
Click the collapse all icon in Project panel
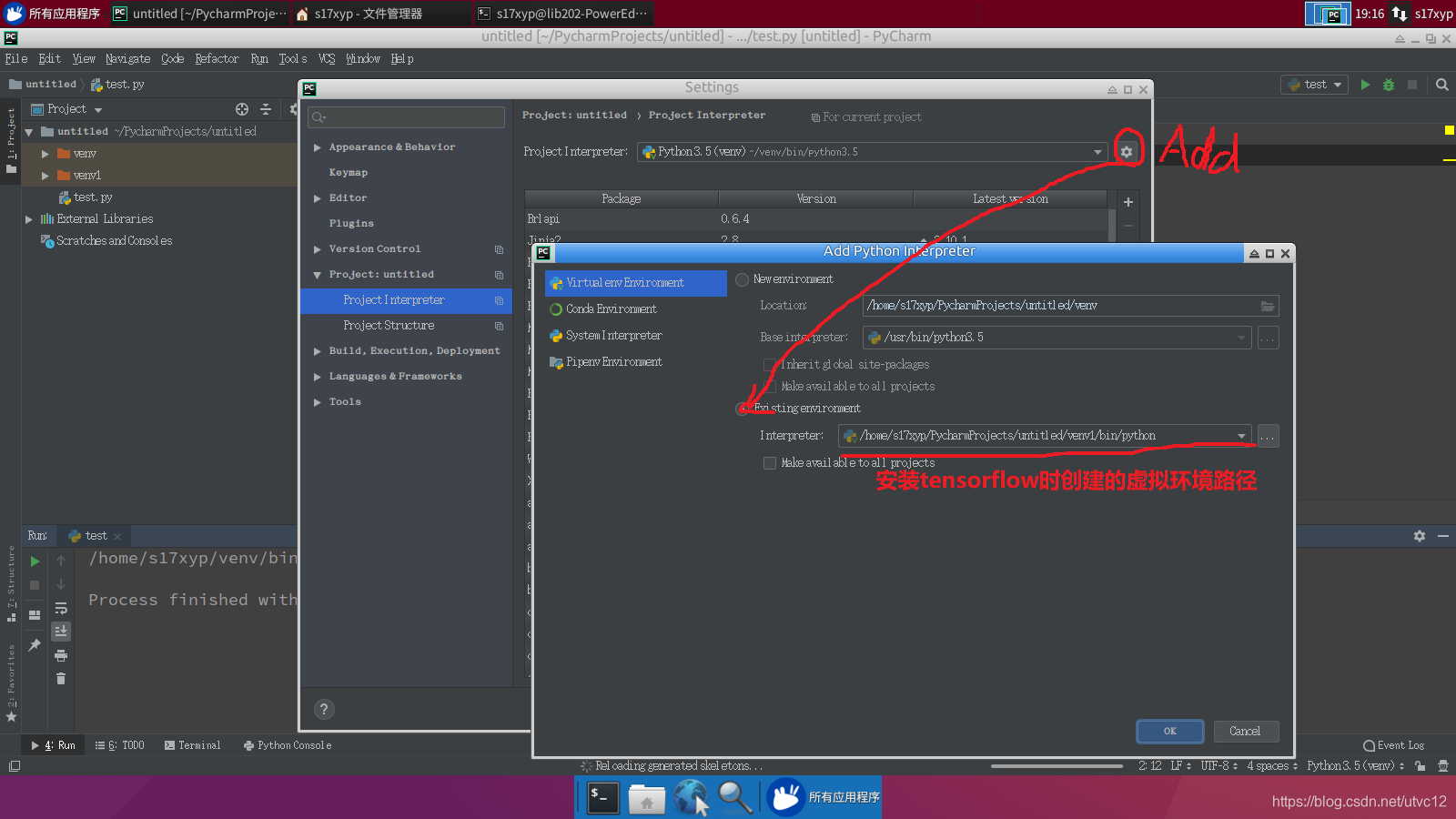(x=266, y=109)
